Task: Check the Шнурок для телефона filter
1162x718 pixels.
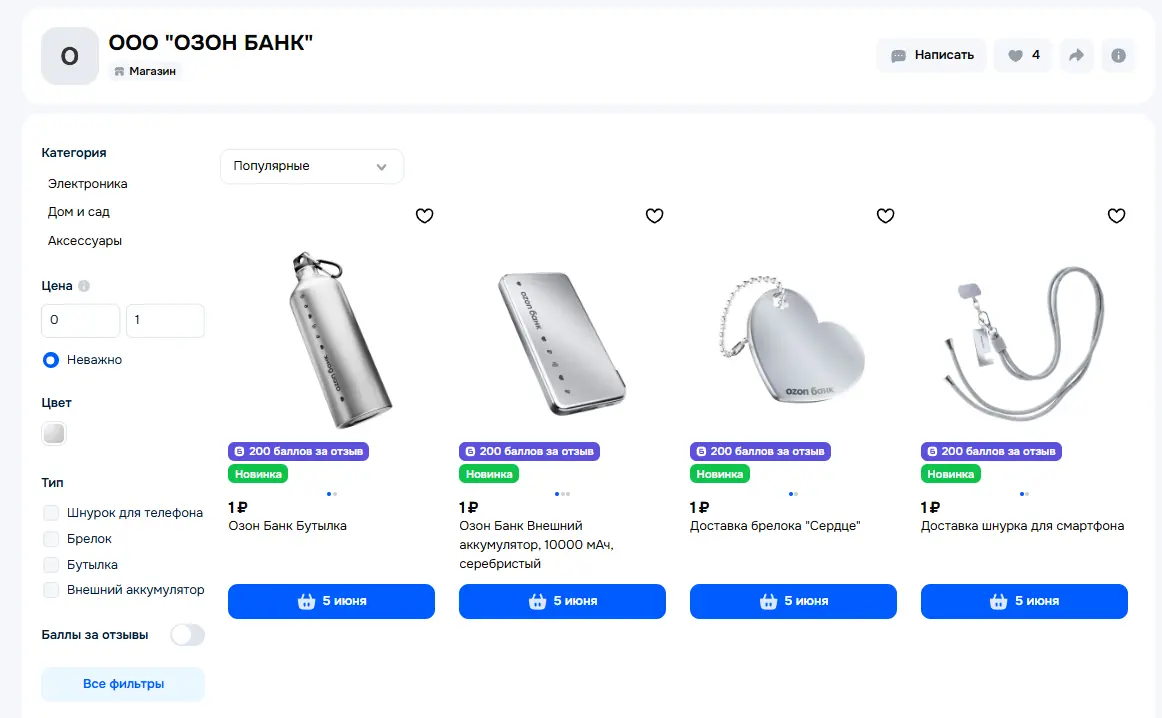Action: click(51, 513)
